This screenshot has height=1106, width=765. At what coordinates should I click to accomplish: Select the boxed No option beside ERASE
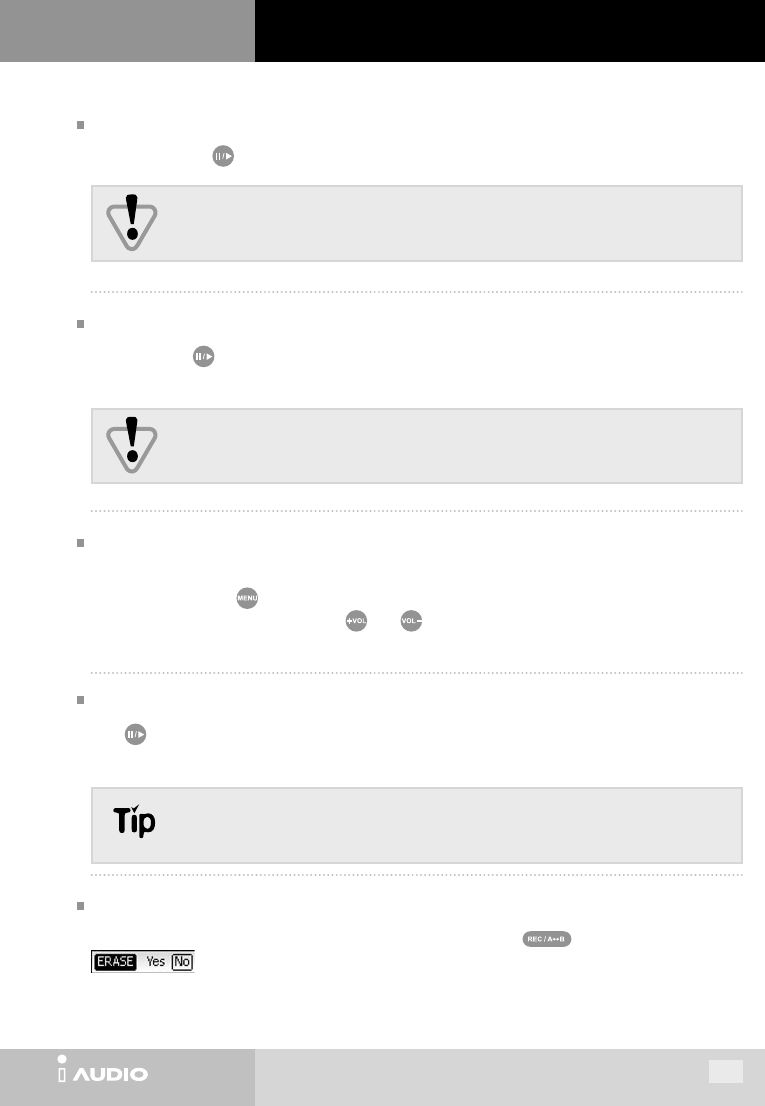[181, 962]
